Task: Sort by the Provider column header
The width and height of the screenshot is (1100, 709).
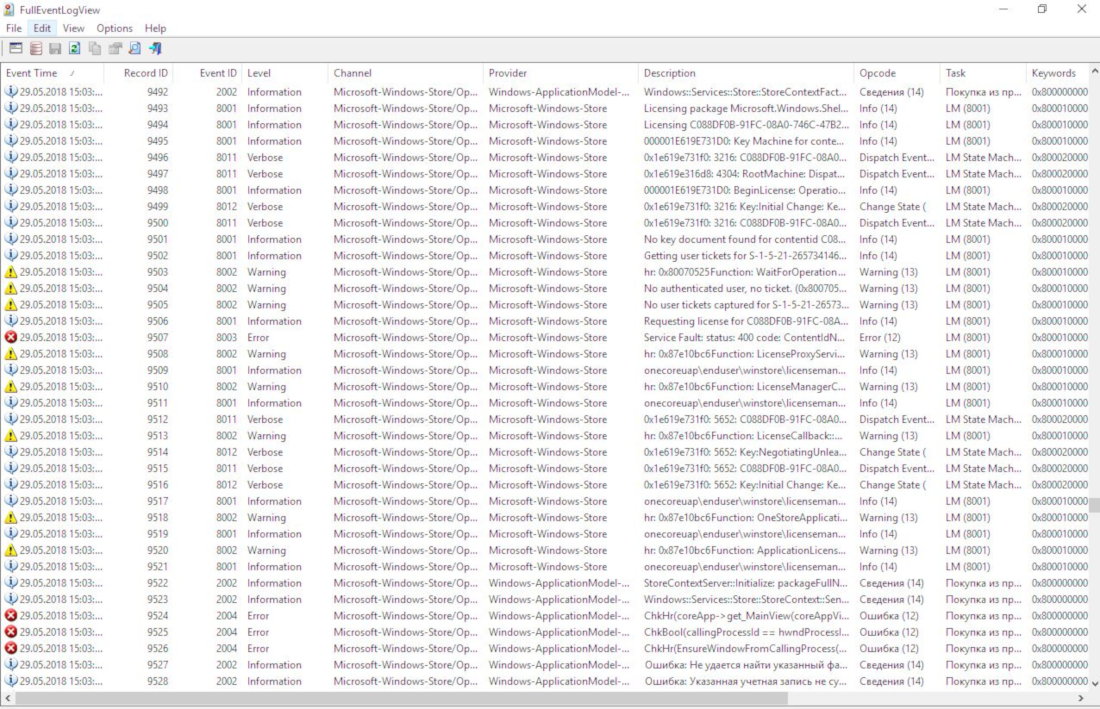Action: [x=561, y=73]
